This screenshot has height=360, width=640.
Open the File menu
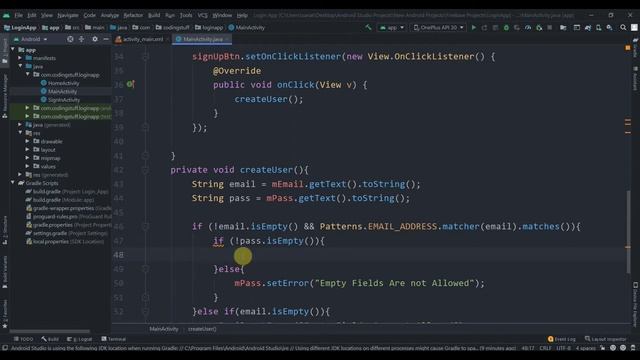tap(19, 15)
